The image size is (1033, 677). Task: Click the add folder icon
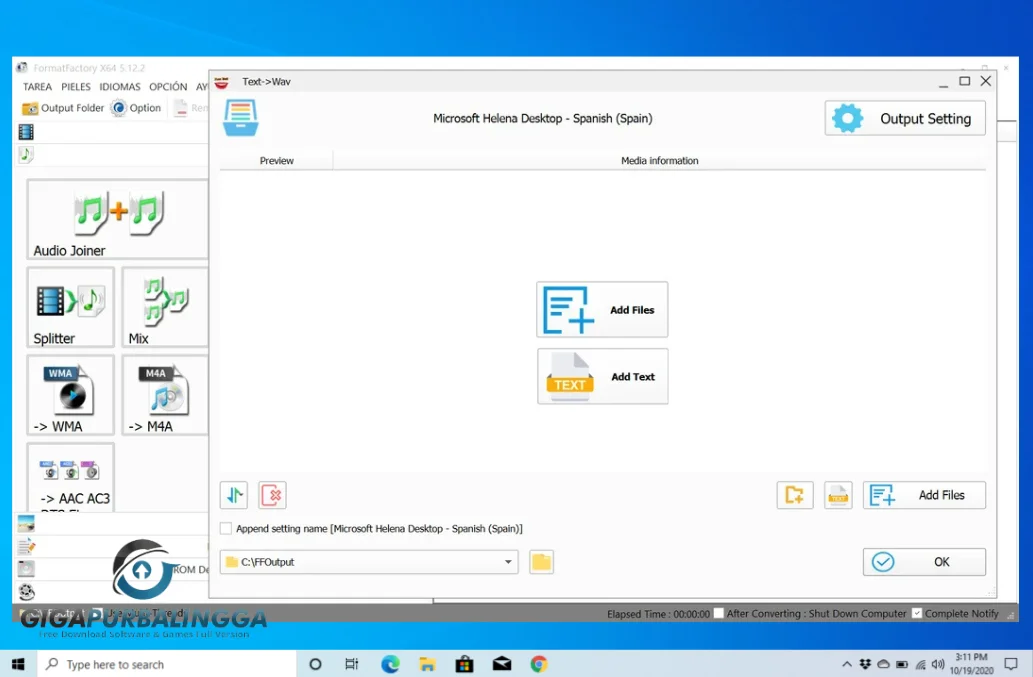click(x=795, y=495)
